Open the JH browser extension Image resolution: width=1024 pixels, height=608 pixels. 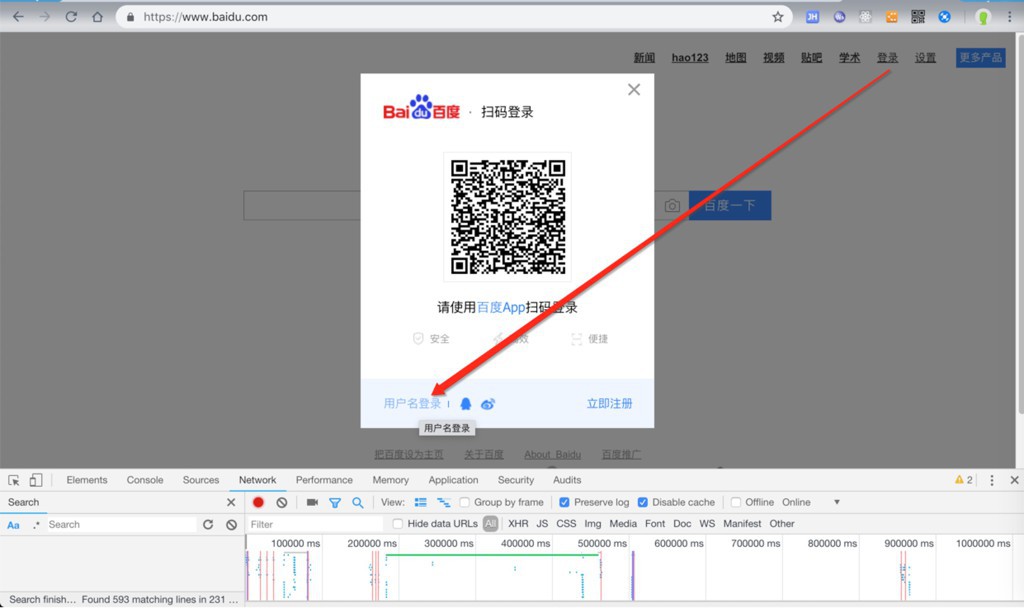click(x=812, y=17)
